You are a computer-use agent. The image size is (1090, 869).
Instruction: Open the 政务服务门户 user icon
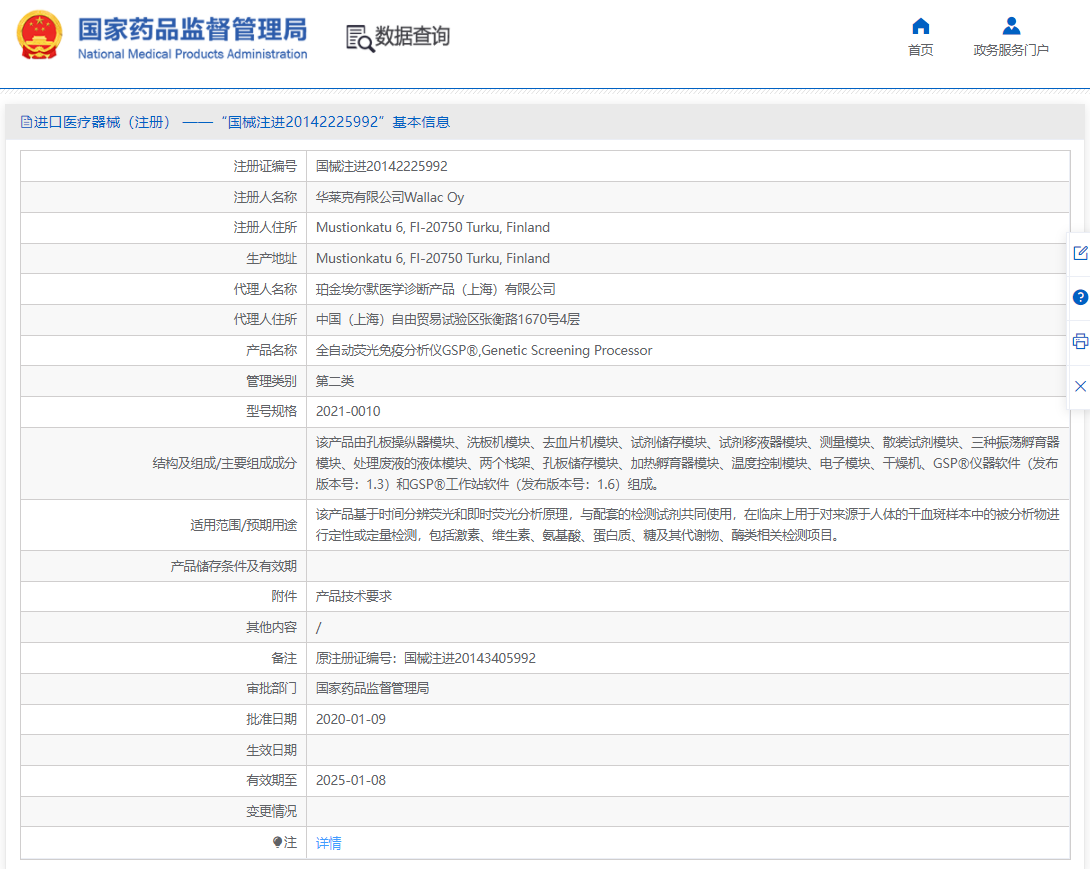point(1011,26)
